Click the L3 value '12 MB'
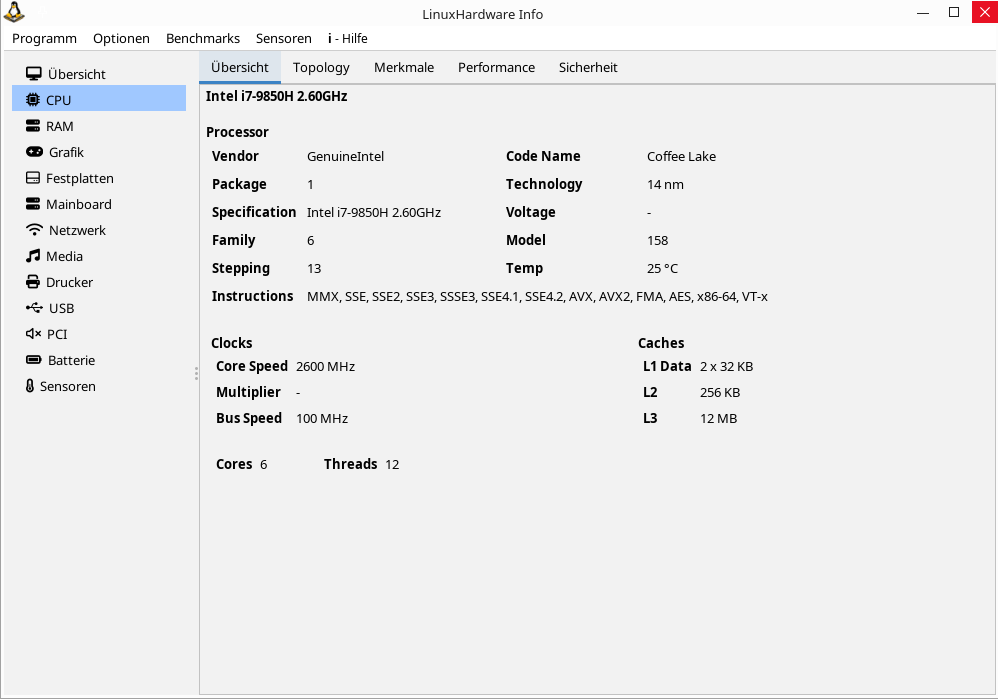Image resolution: width=998 pixels, height=699 pixels. tap(719, 419)
